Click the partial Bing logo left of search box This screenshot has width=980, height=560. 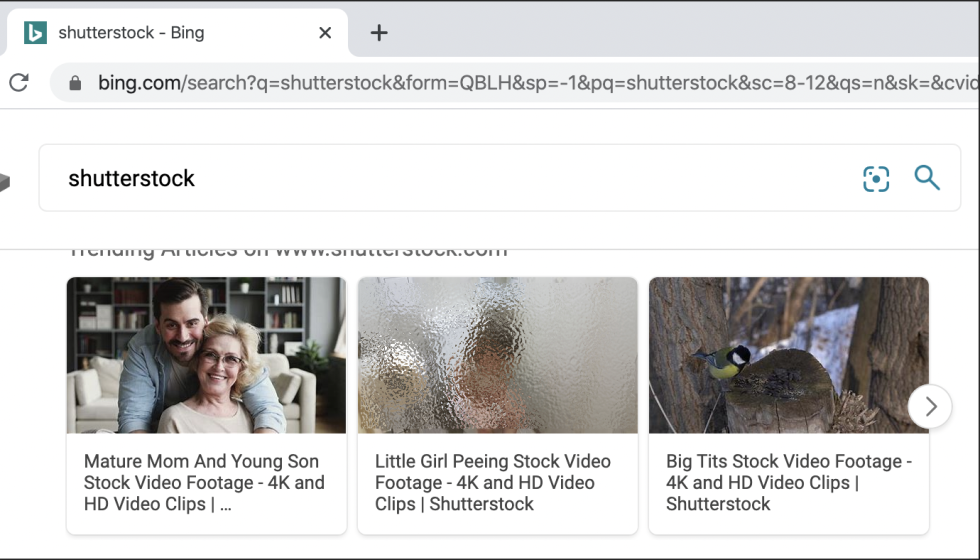point(4,182)
